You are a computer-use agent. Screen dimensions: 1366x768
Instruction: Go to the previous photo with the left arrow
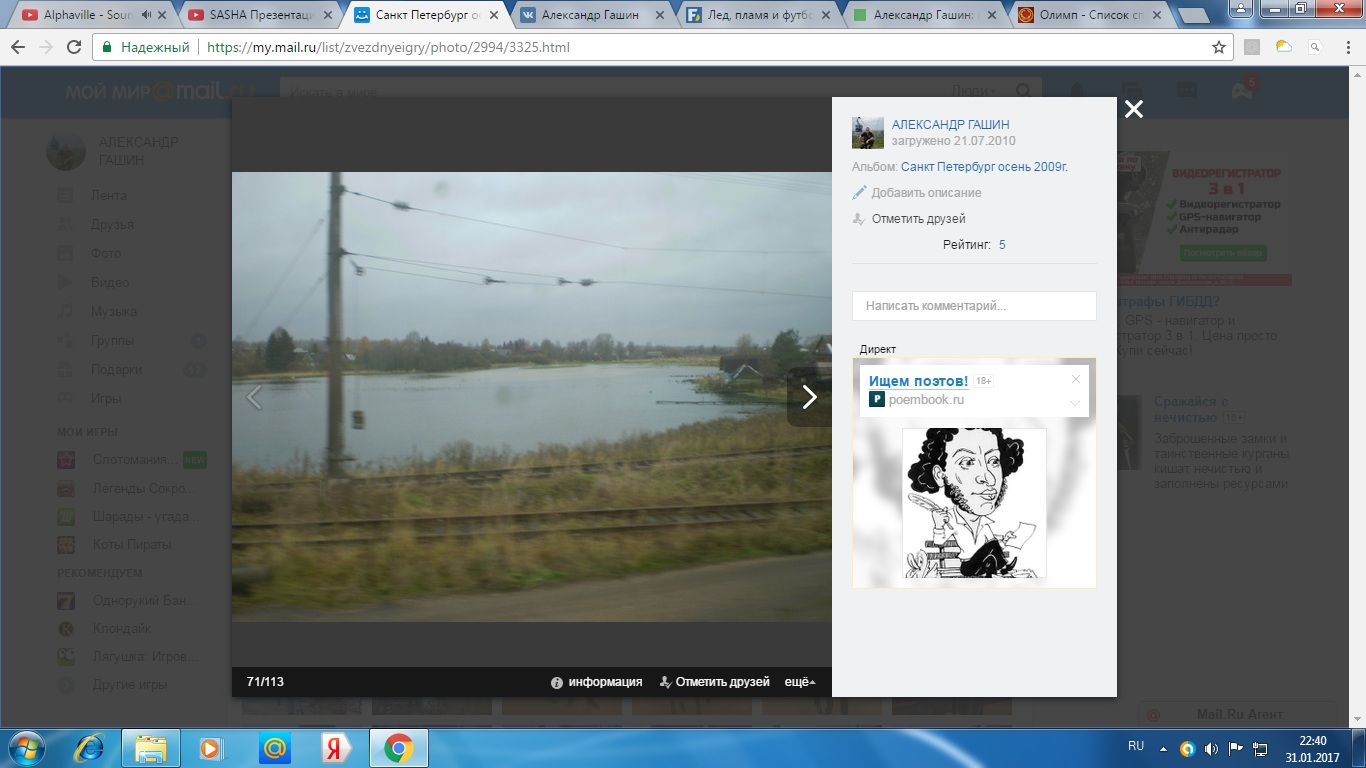pos(254,397)
